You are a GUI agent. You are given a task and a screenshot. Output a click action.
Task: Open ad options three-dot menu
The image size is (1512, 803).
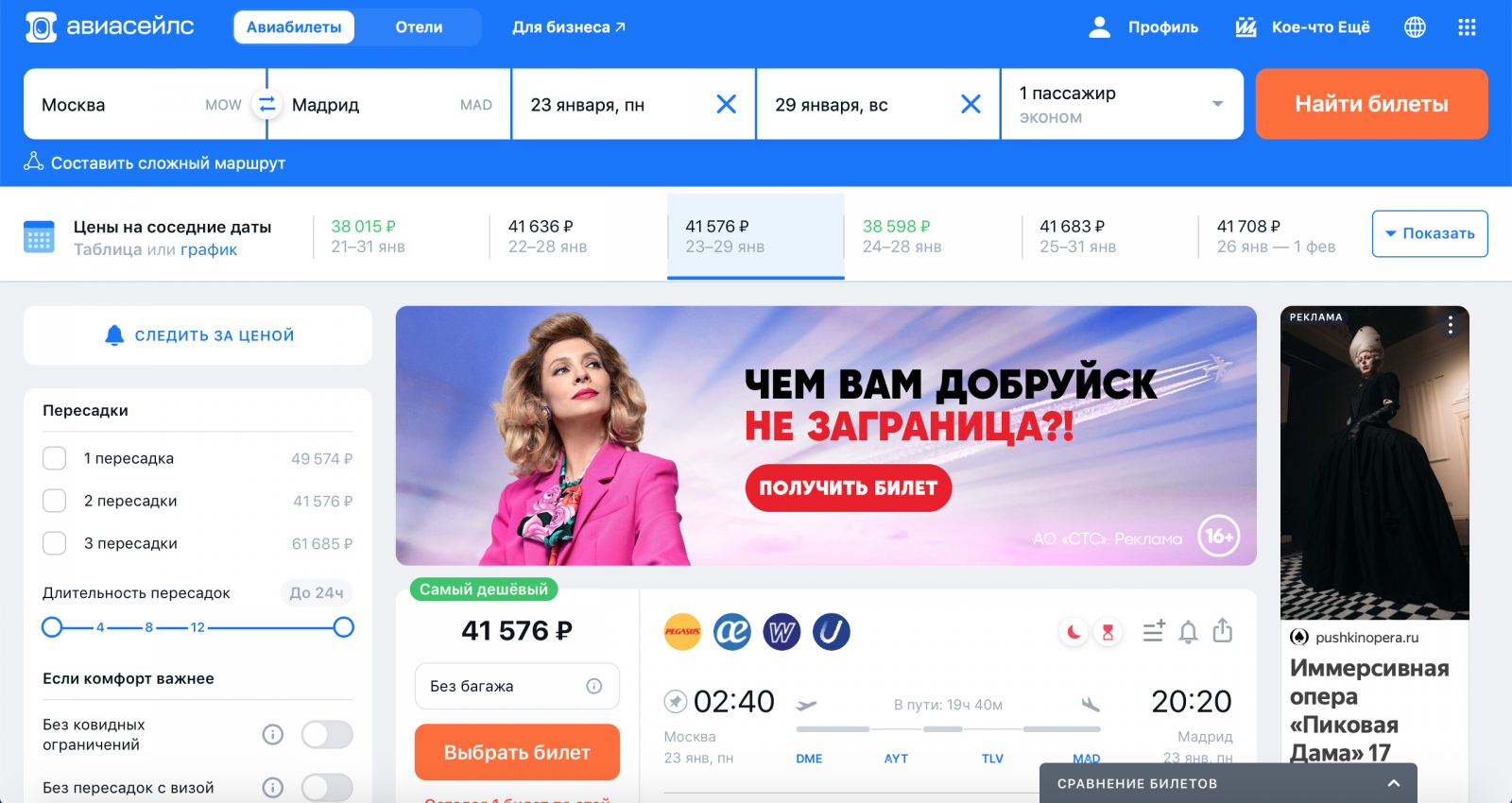click(1451, 325)
